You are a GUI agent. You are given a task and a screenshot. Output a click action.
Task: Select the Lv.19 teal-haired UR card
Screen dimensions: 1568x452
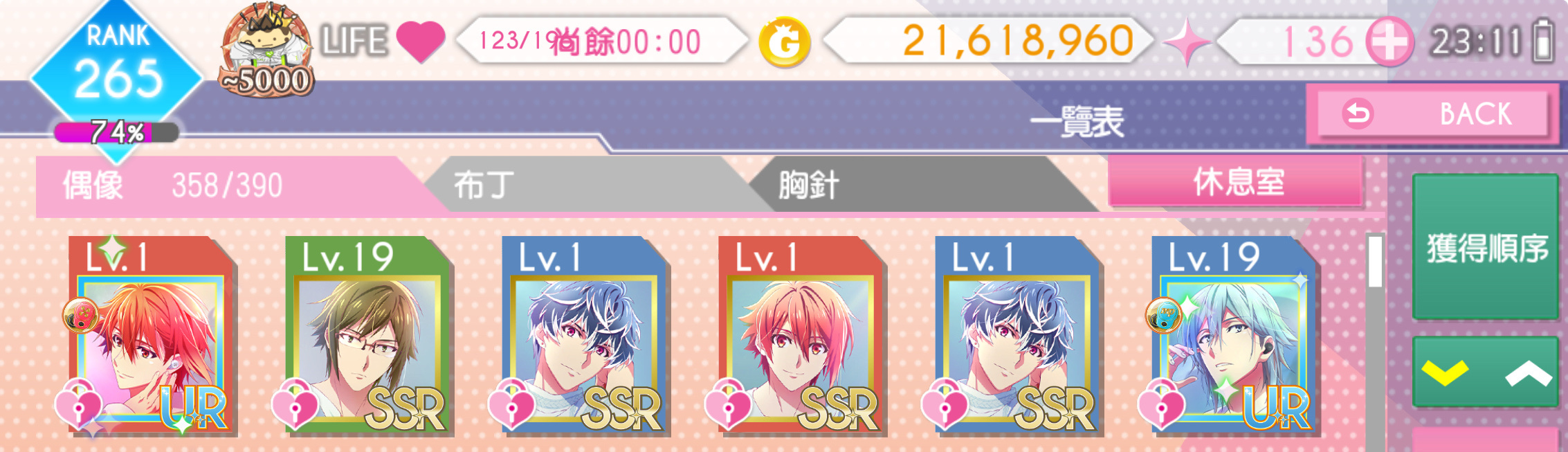[1236, 336]
